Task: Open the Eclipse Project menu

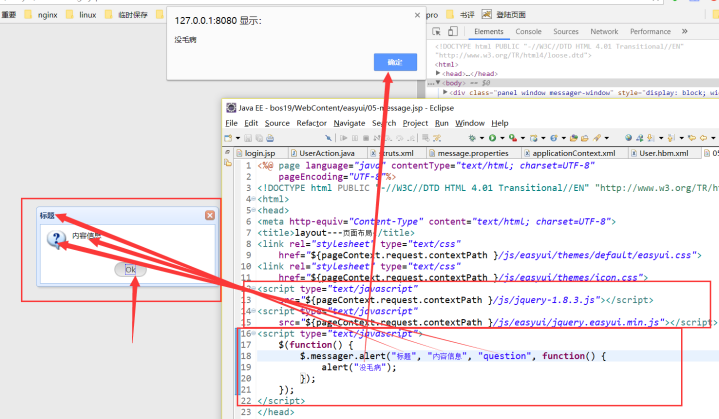Action: 415,123
